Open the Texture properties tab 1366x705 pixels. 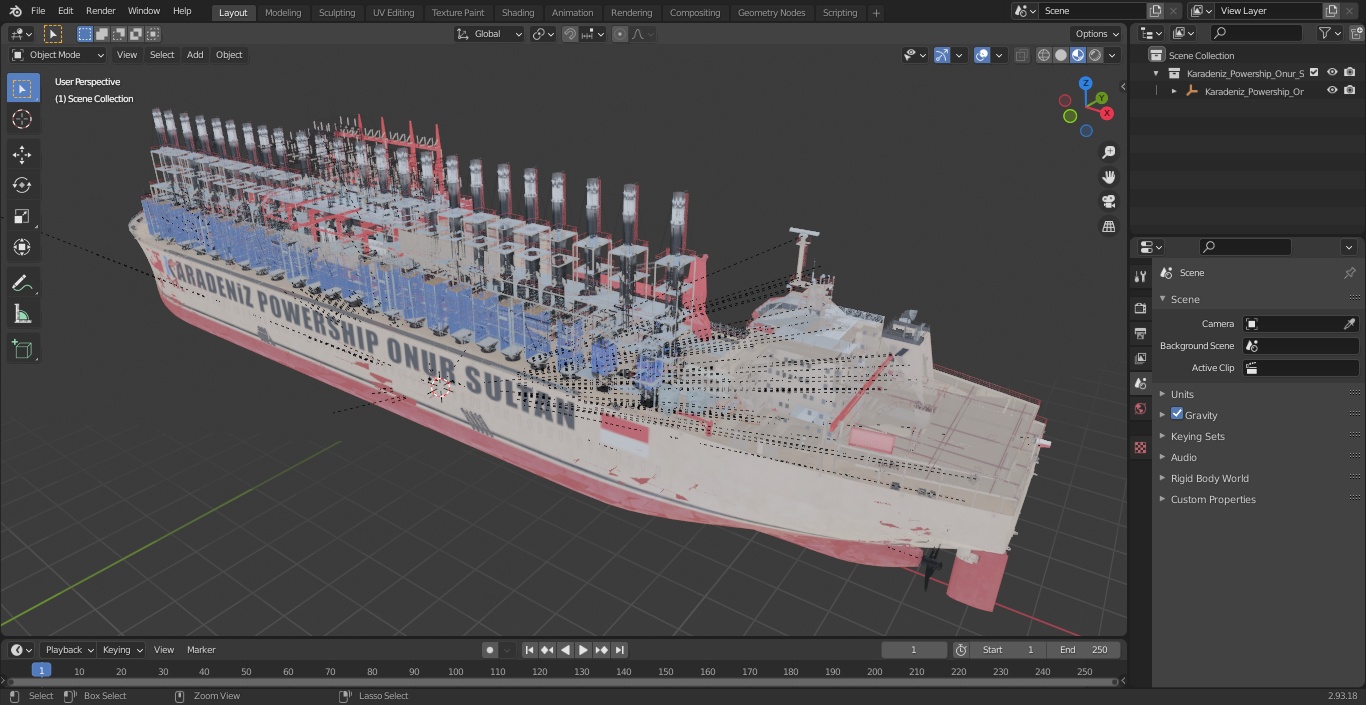pos(1140,448)
